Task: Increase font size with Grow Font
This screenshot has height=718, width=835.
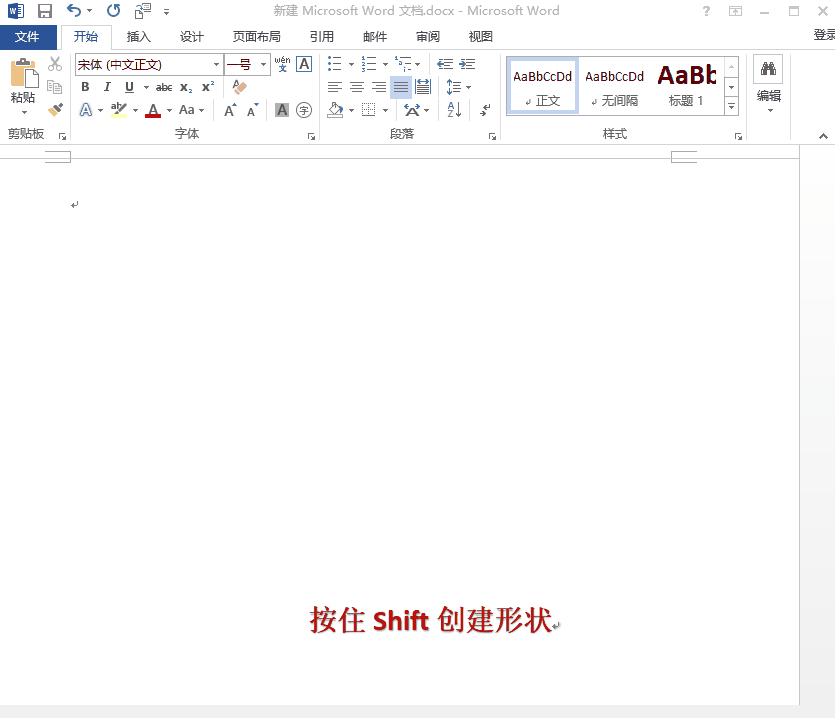Action: tap(230, 110)
